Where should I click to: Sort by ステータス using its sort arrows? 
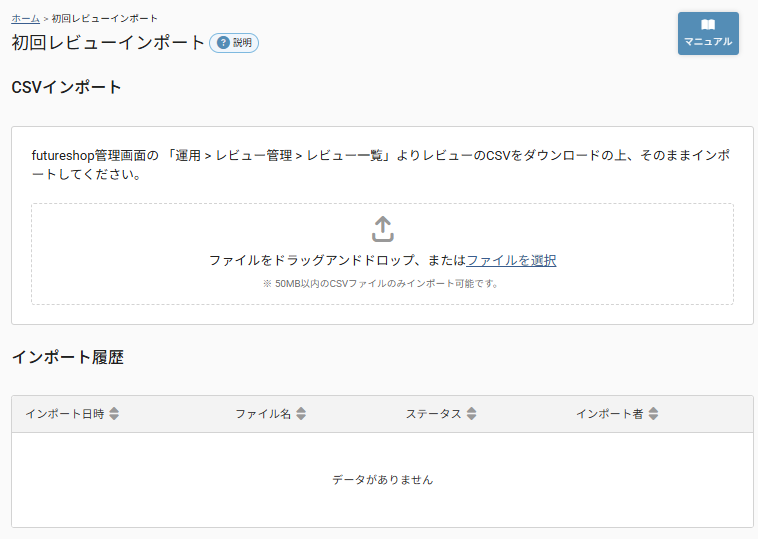tap(472, 414)
